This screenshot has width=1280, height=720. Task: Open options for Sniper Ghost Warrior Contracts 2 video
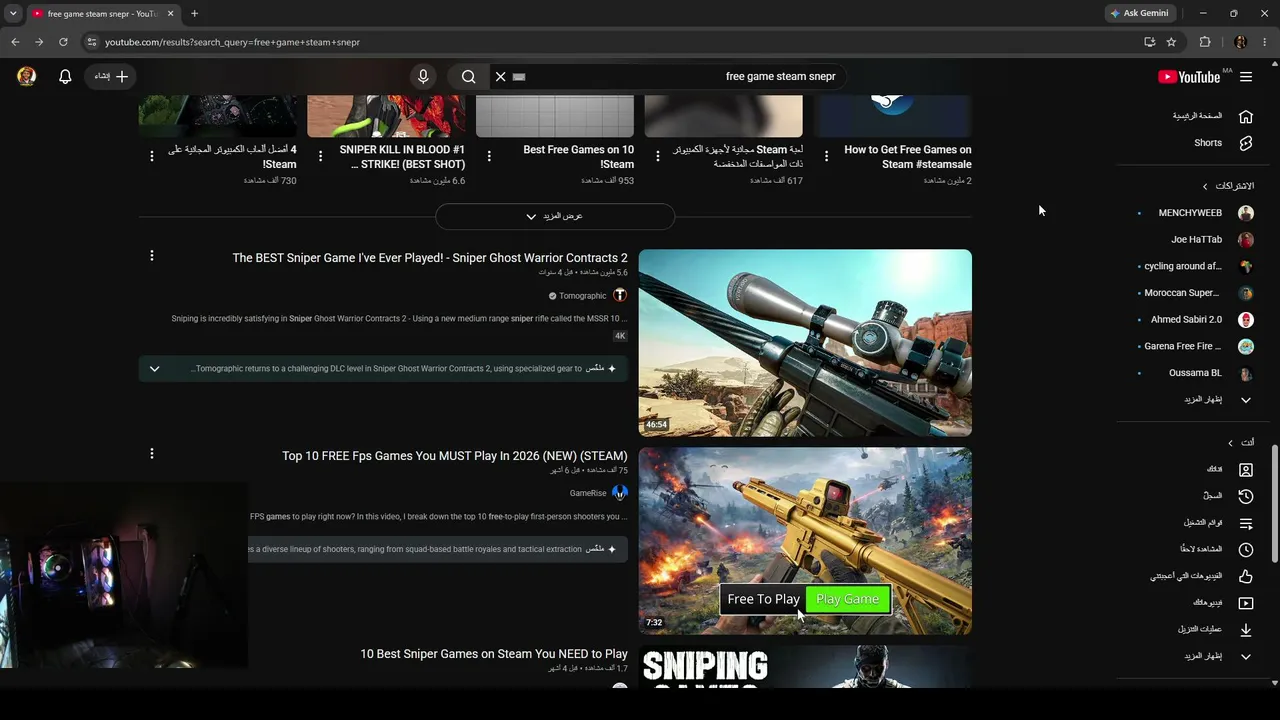152,256
